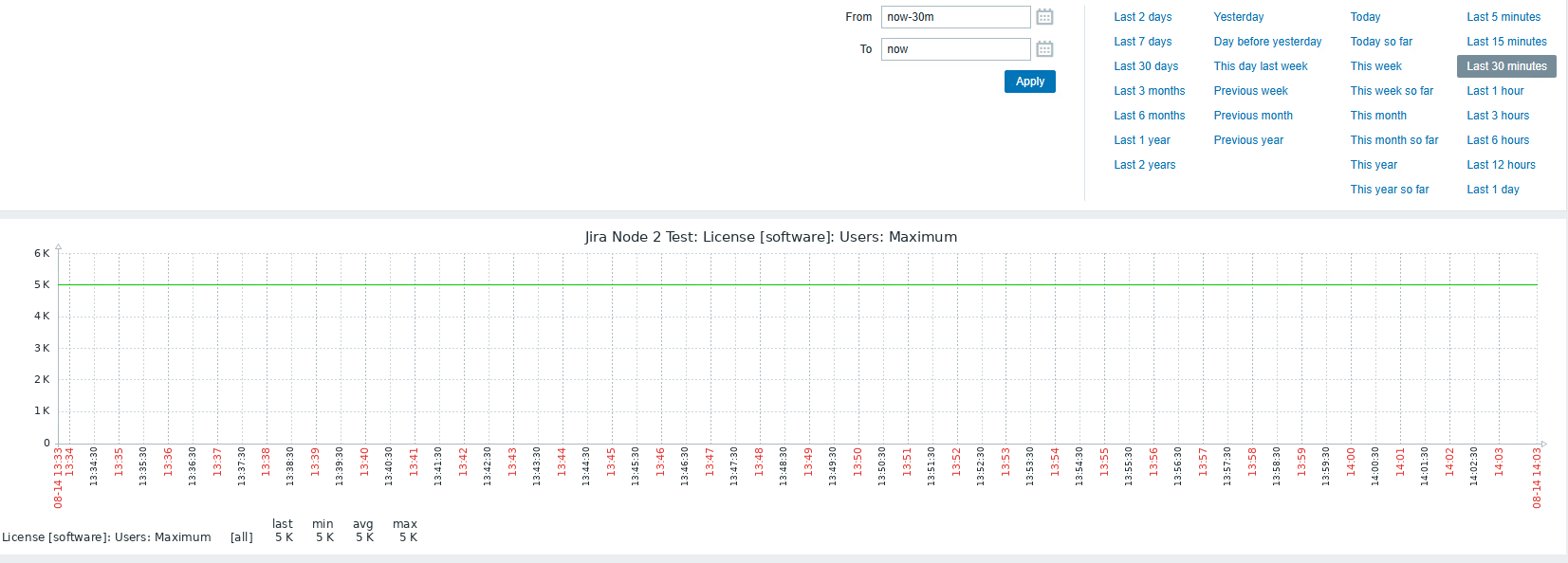
Task: Pick the This year range
Action: tap(1374, 165)
